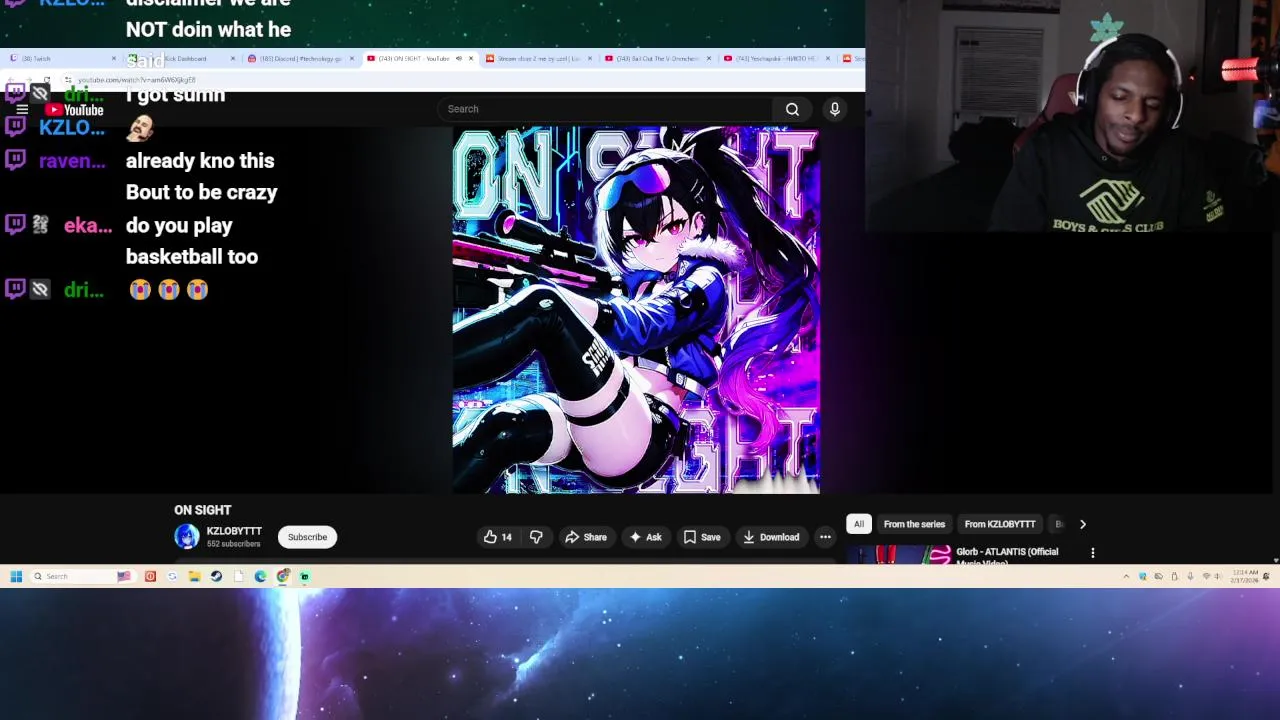Viewport: 1280px width, 720px height.
Task: Dislike the ON SIGHT video
Action: pos(536,537)
